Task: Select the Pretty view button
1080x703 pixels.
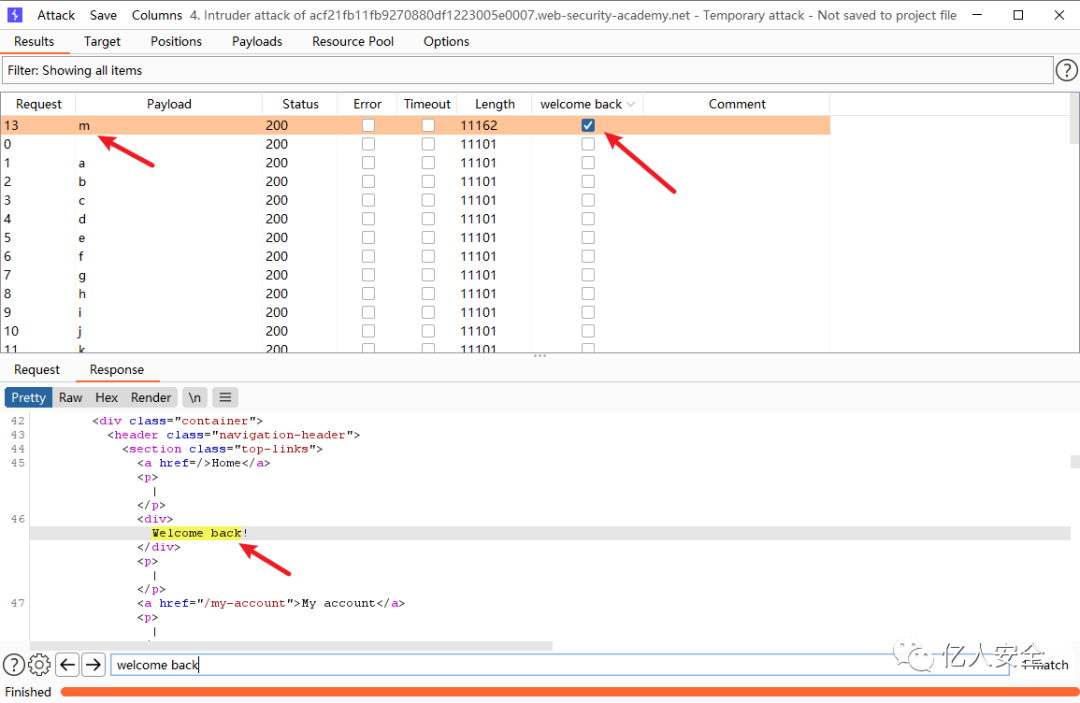Action: point(28,397)
